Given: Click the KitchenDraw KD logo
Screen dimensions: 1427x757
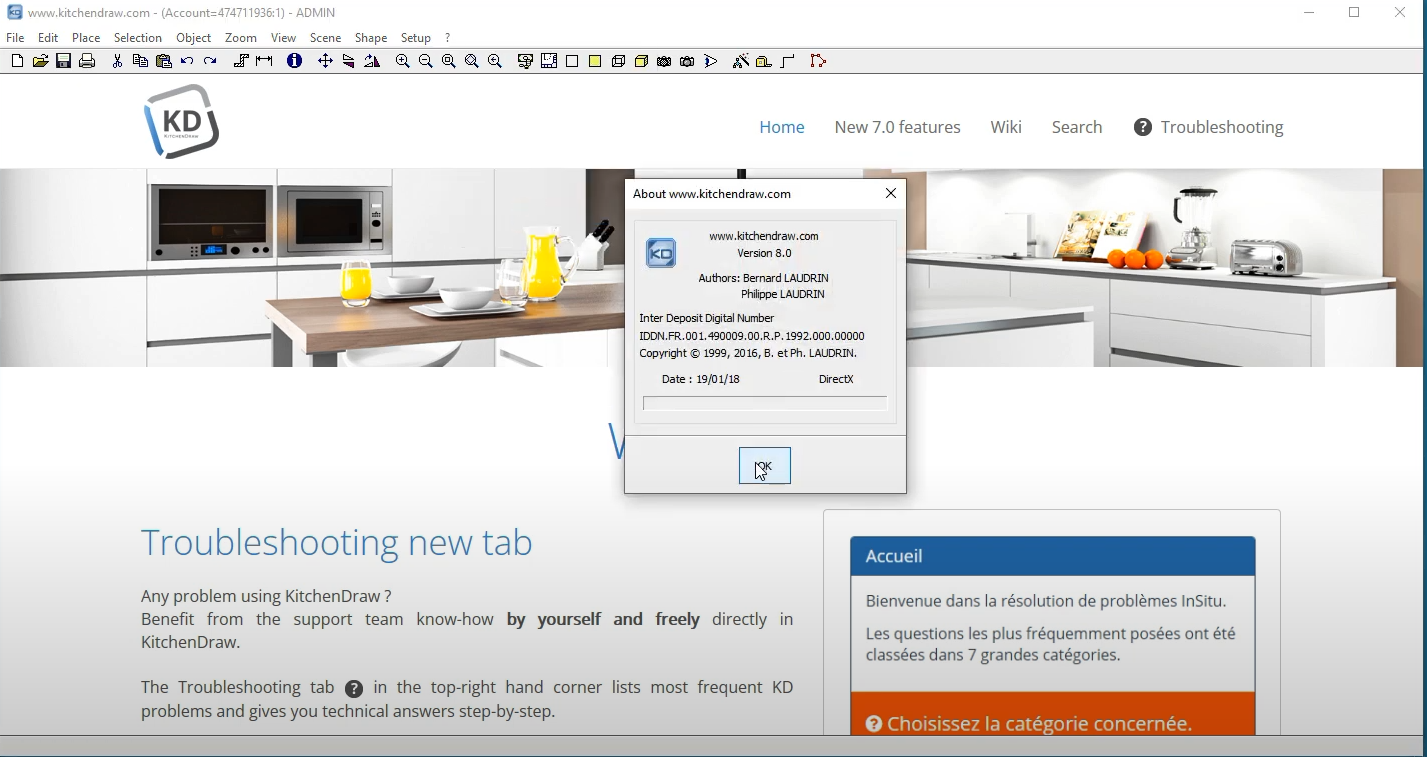Looking at the screenshot, I should [181, 122].
